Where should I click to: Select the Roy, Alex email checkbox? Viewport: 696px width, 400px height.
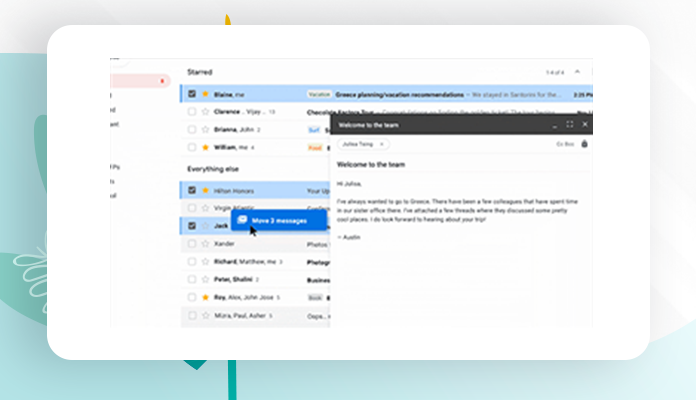click(192, 297)
